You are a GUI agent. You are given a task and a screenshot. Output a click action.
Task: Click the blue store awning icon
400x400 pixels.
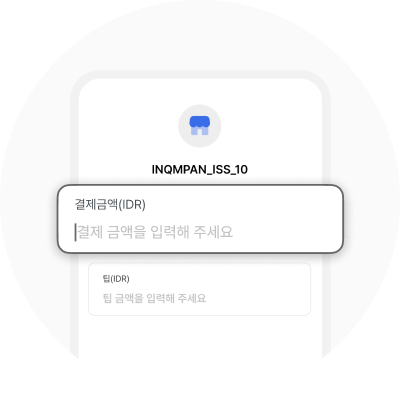click(x=200, y=125)
